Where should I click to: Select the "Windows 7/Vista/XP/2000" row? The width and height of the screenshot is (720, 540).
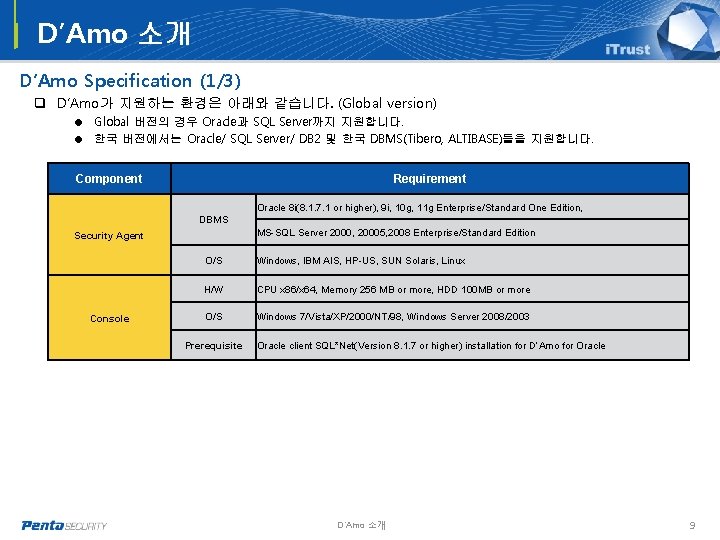coord(472,316)
